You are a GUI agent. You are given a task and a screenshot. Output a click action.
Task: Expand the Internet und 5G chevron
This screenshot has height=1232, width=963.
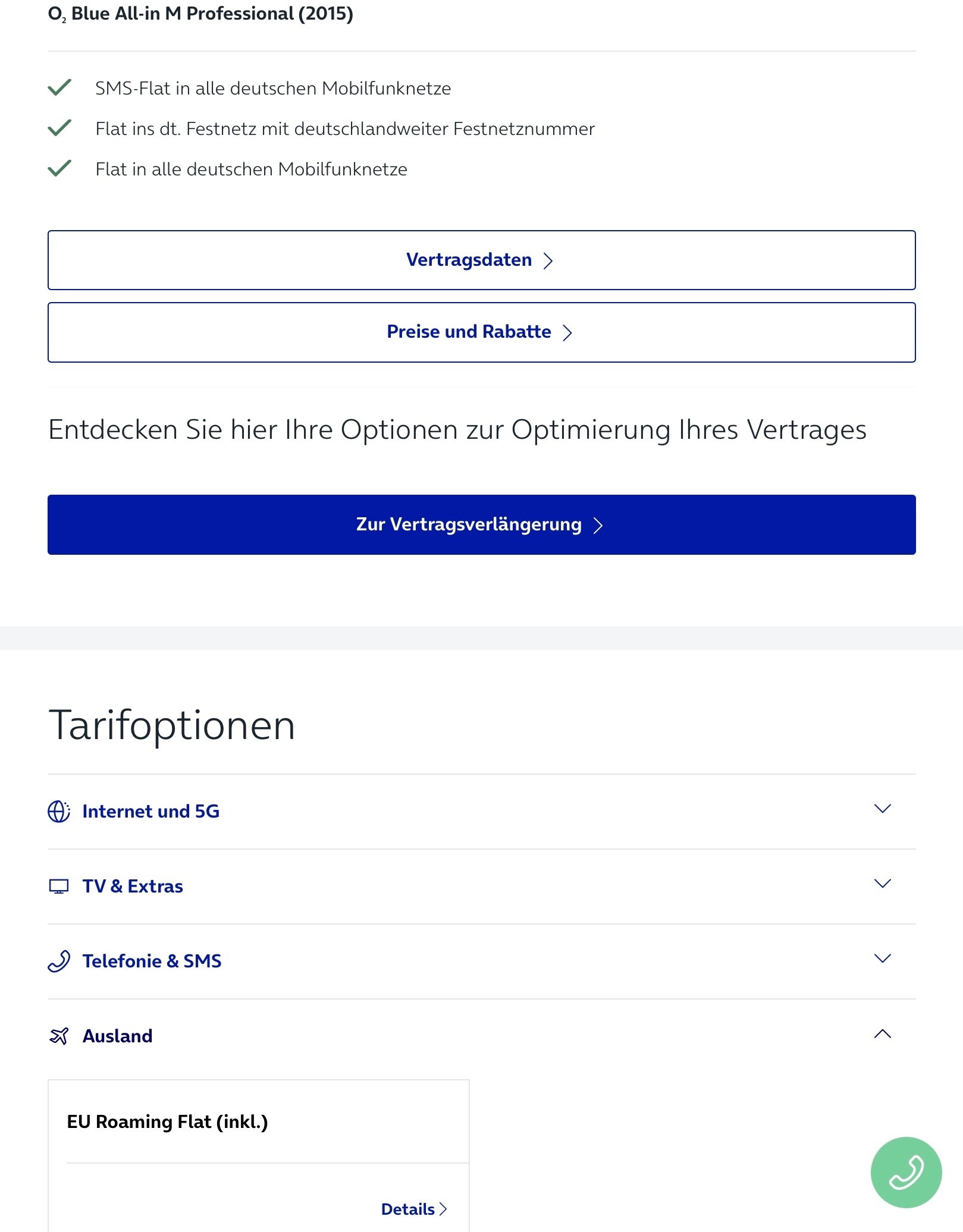(x=882, y=809)
